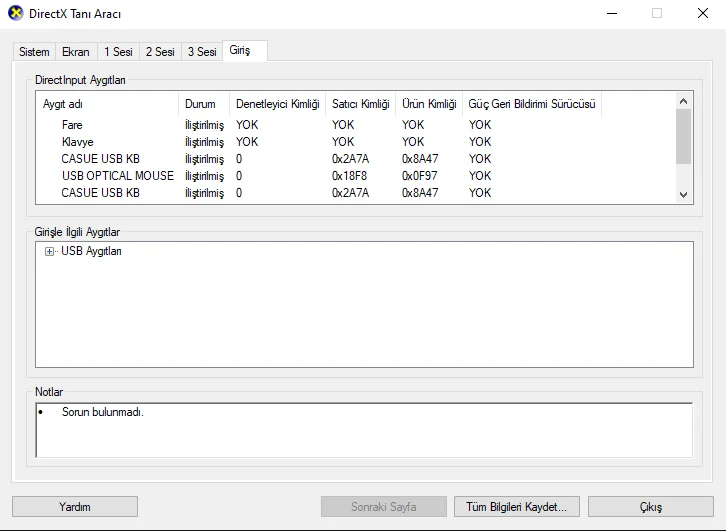The image size is (726, 531).
Task: Click the scroll up arrow in device list
Action: (x=683, y=101)
